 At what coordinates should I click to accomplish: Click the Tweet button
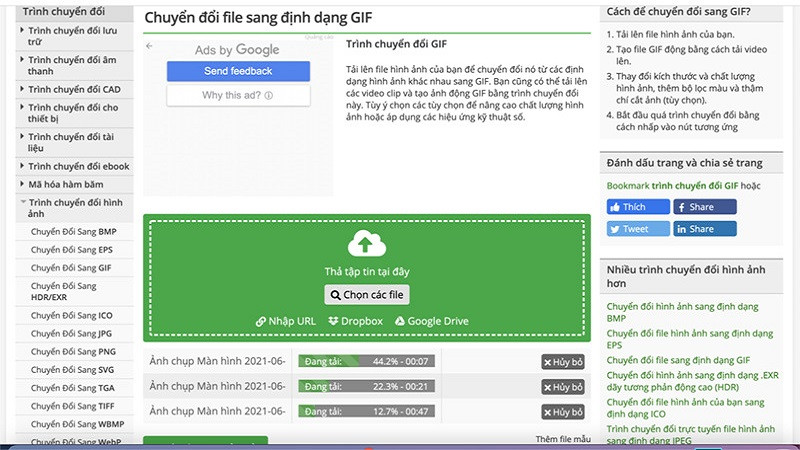click(638, 229)
